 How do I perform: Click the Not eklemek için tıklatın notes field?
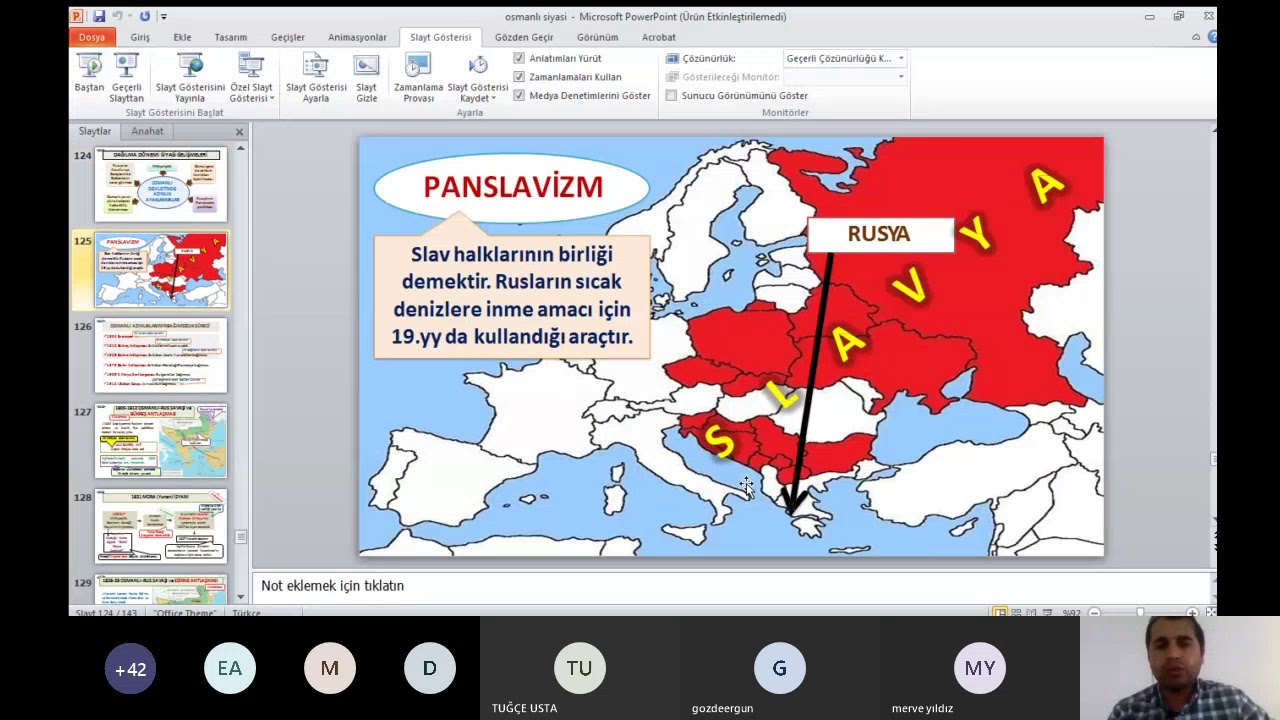tap(733, 586)
